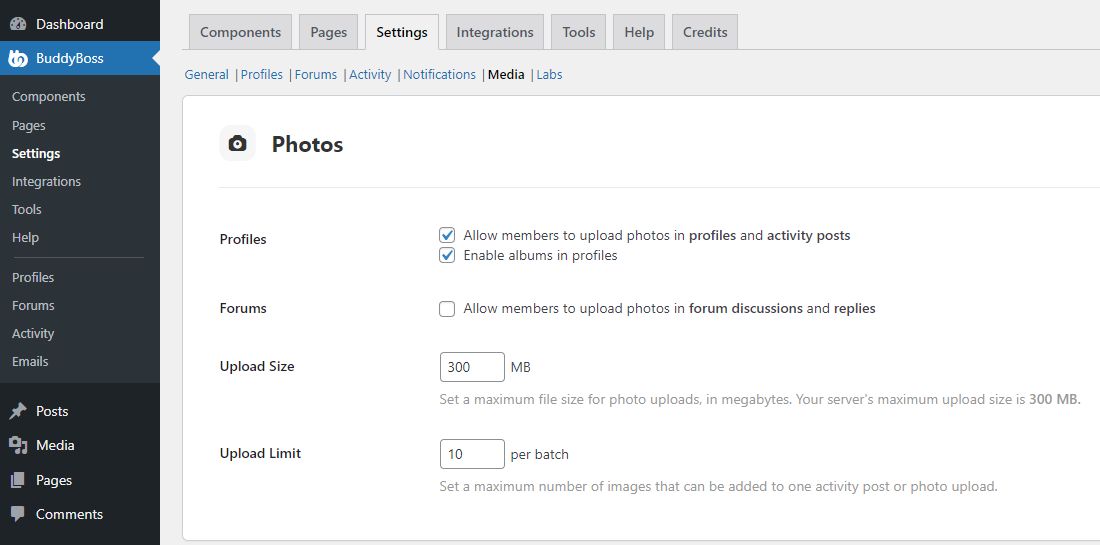Open the Credits tab
Image resolution: width=1100 pixels, height=545 pixels.
[705, 32]
